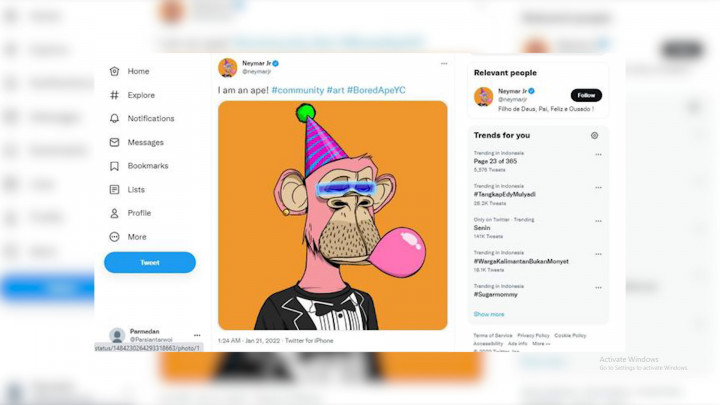Screen dimensions: 720x405
Task: Open Notifications bell icon
Action: [x=115, y=119]
